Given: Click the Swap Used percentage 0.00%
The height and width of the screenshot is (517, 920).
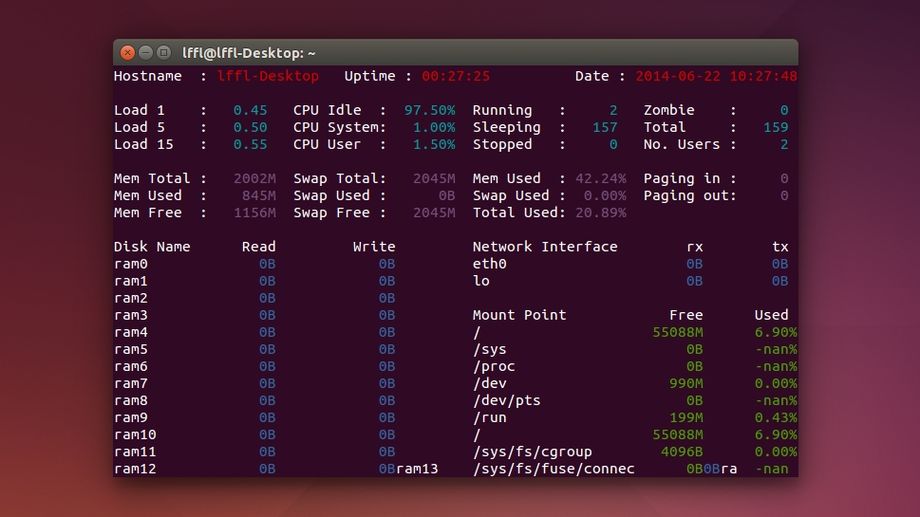Looking at the screenshot, I should [x=605, y=195].
